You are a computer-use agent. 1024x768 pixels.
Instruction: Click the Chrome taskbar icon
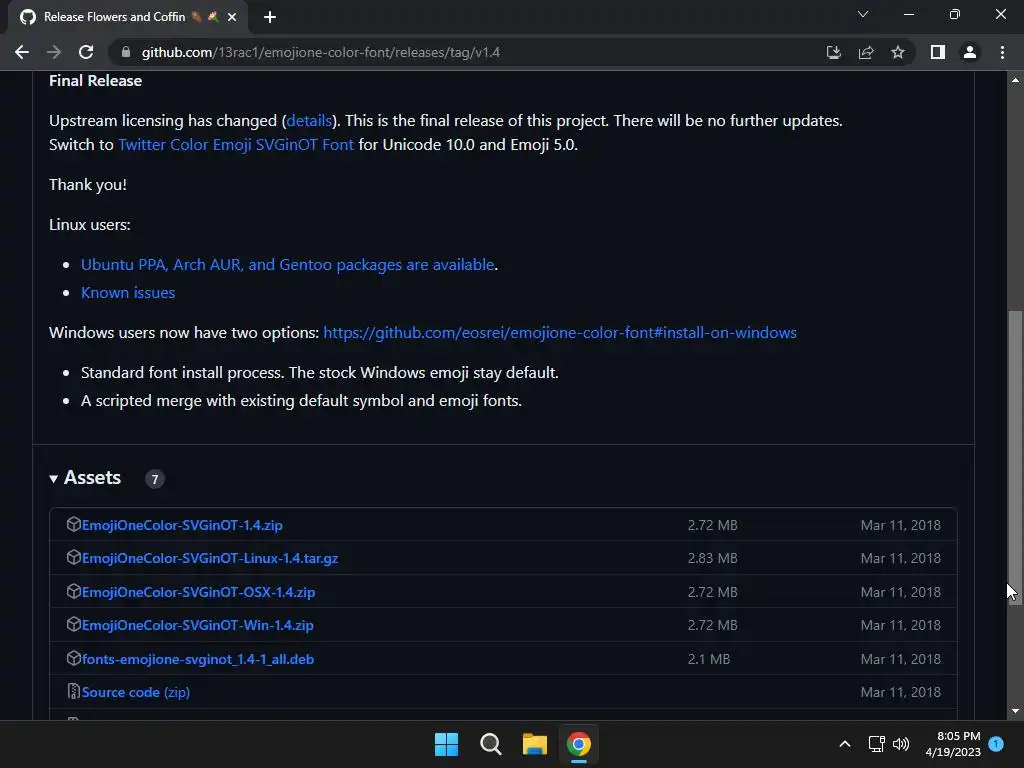[579, 744]
